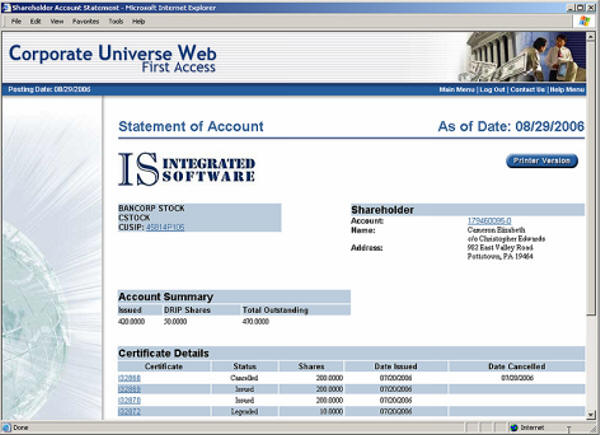This screenshot has width=600, height=435.
Task: Click the Status column header
Action: (x=245, y=367)
